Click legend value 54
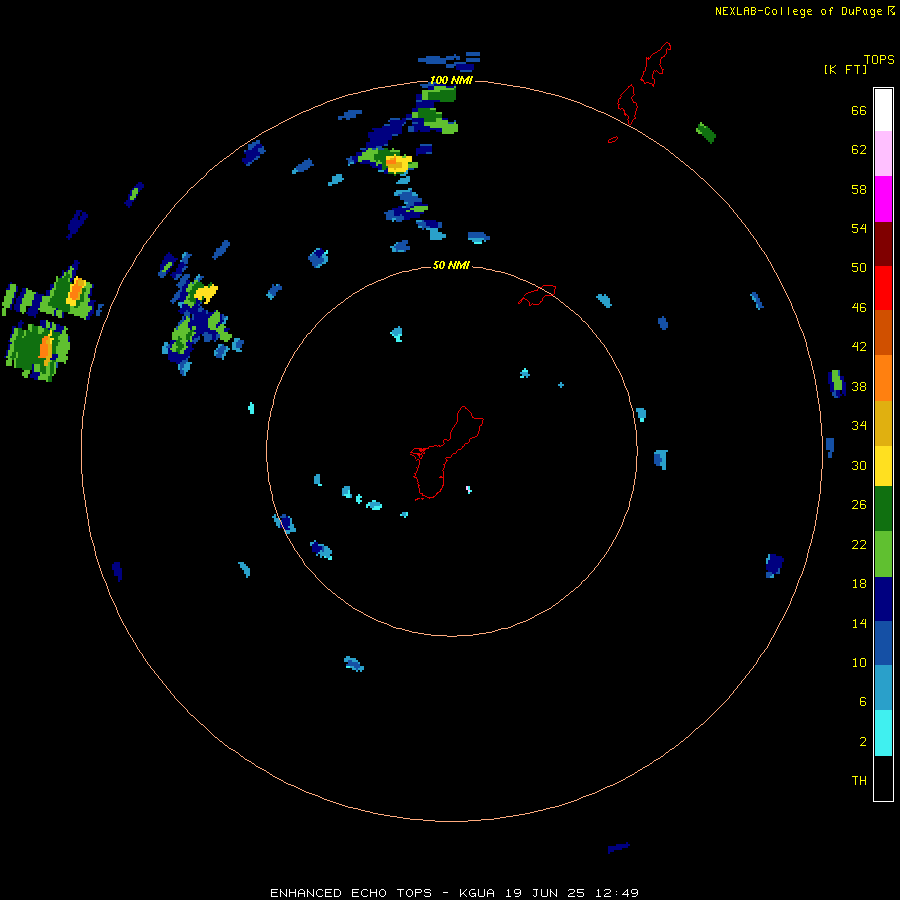900x900 pixels. pos(859,228)
